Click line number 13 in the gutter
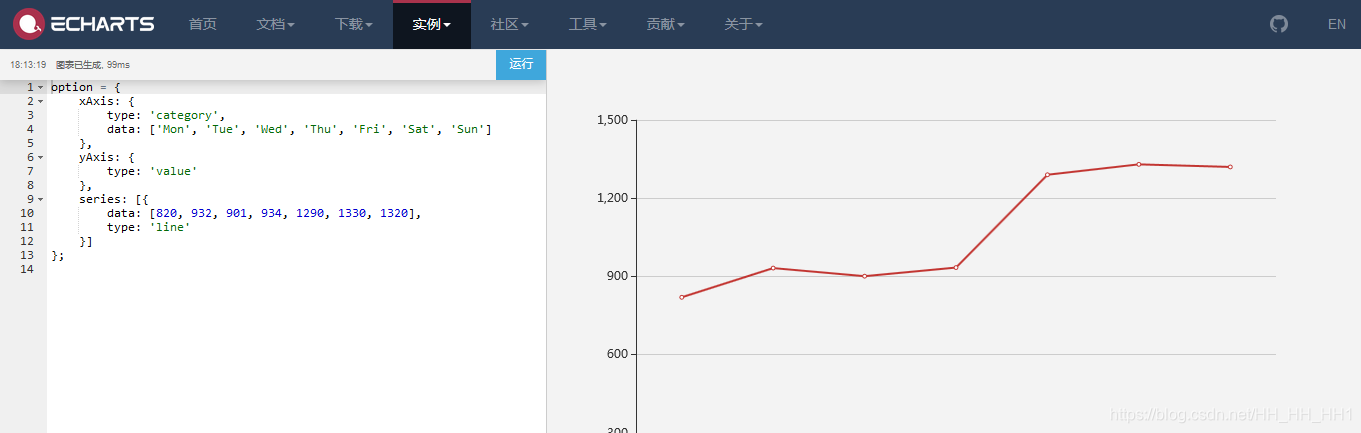Screen dimensions: 1361x433 click(27, 255)
